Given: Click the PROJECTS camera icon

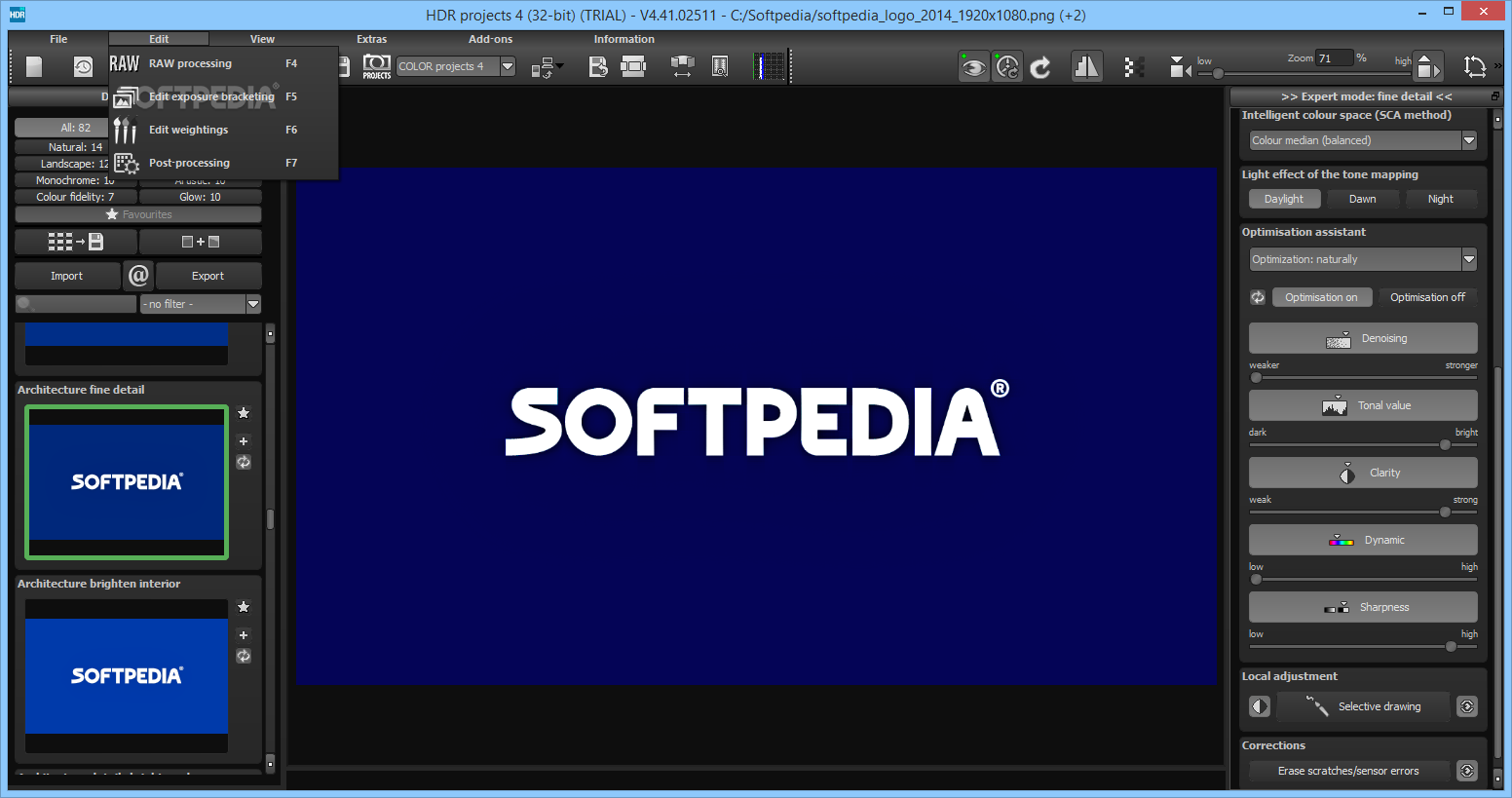Looking at the screenshot, I should (376, 66).
